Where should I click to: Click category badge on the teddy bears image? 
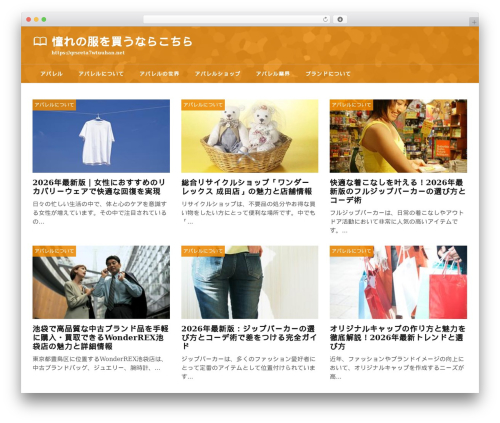[x=203, y=105]
